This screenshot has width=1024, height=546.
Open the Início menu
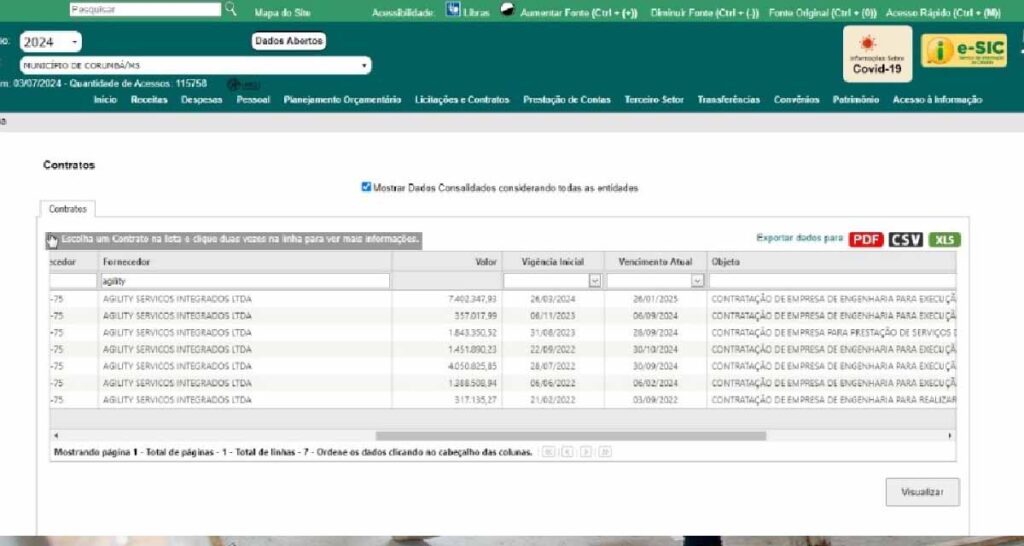105,100
